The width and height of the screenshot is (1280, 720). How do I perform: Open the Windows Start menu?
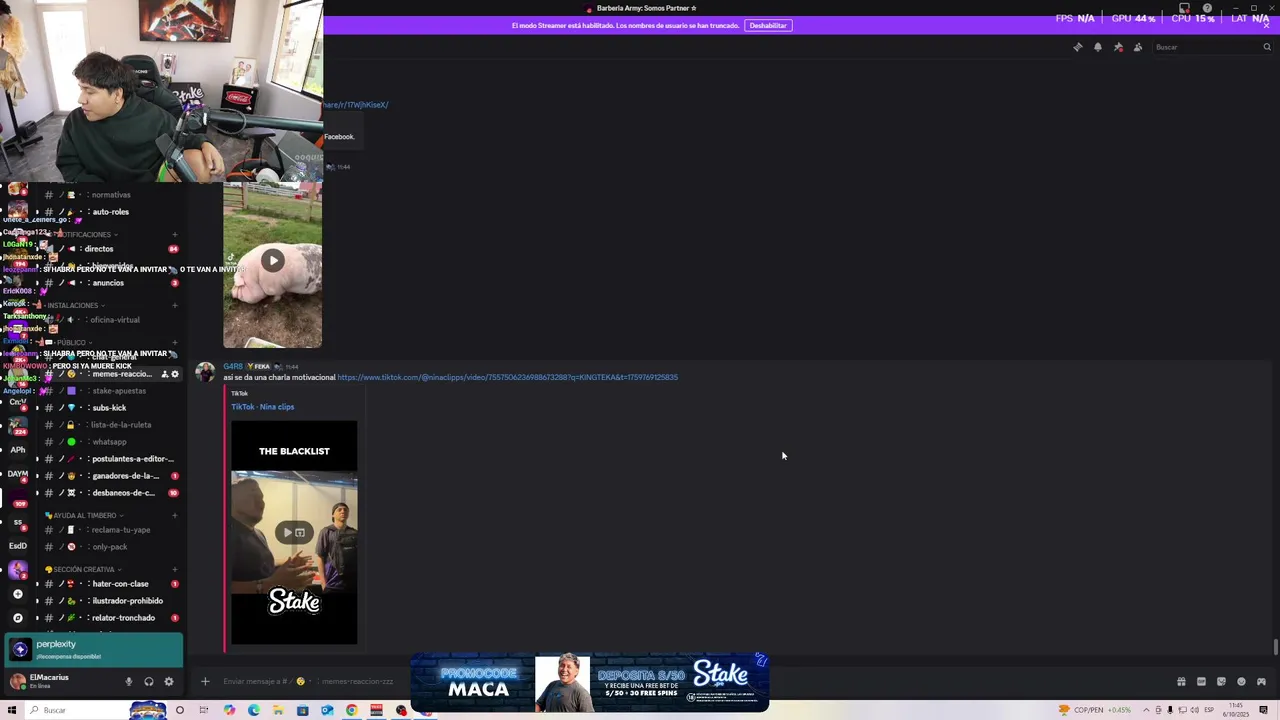[13, 710]
